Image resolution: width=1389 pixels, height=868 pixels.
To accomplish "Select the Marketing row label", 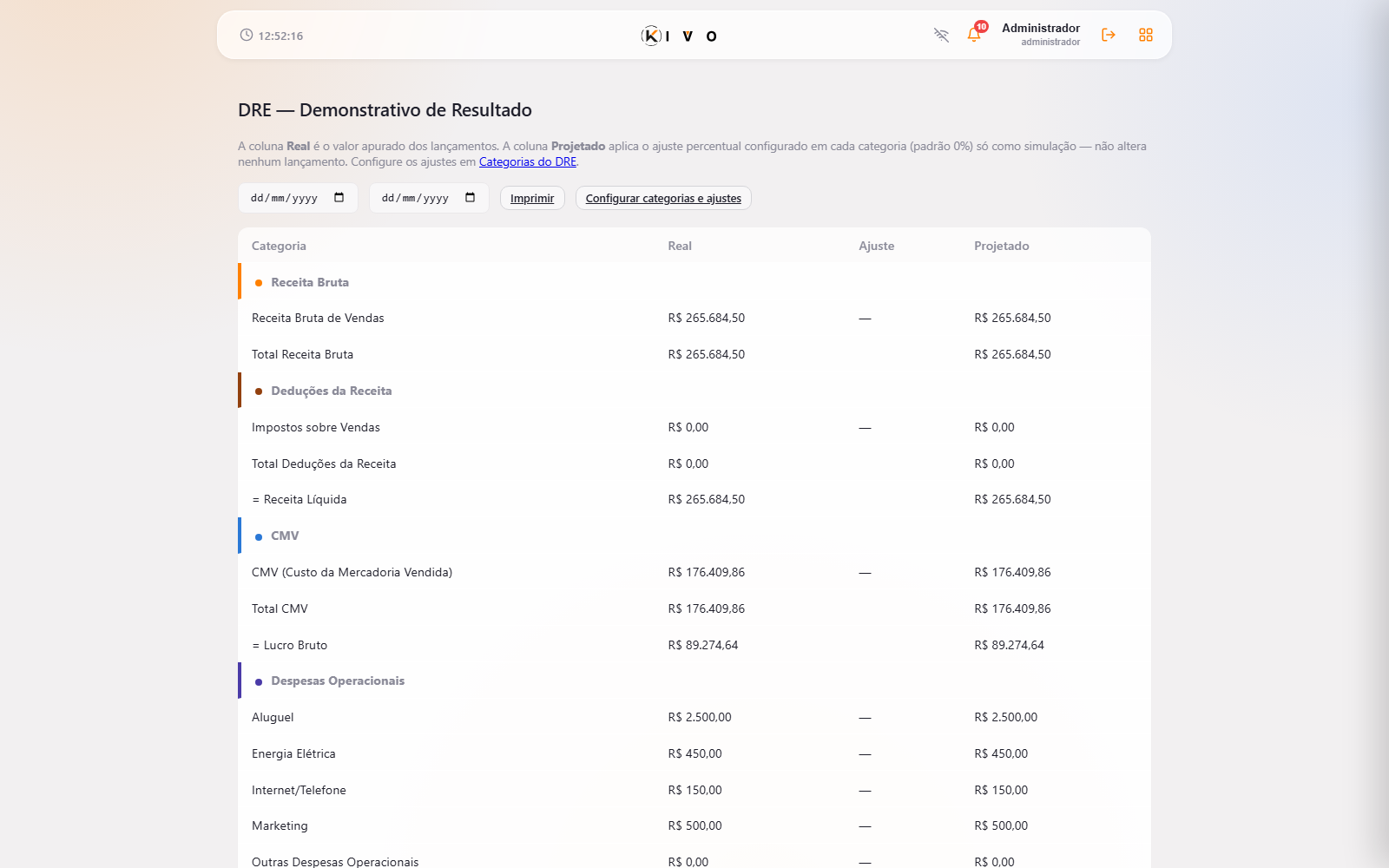I will coord(280,825).
